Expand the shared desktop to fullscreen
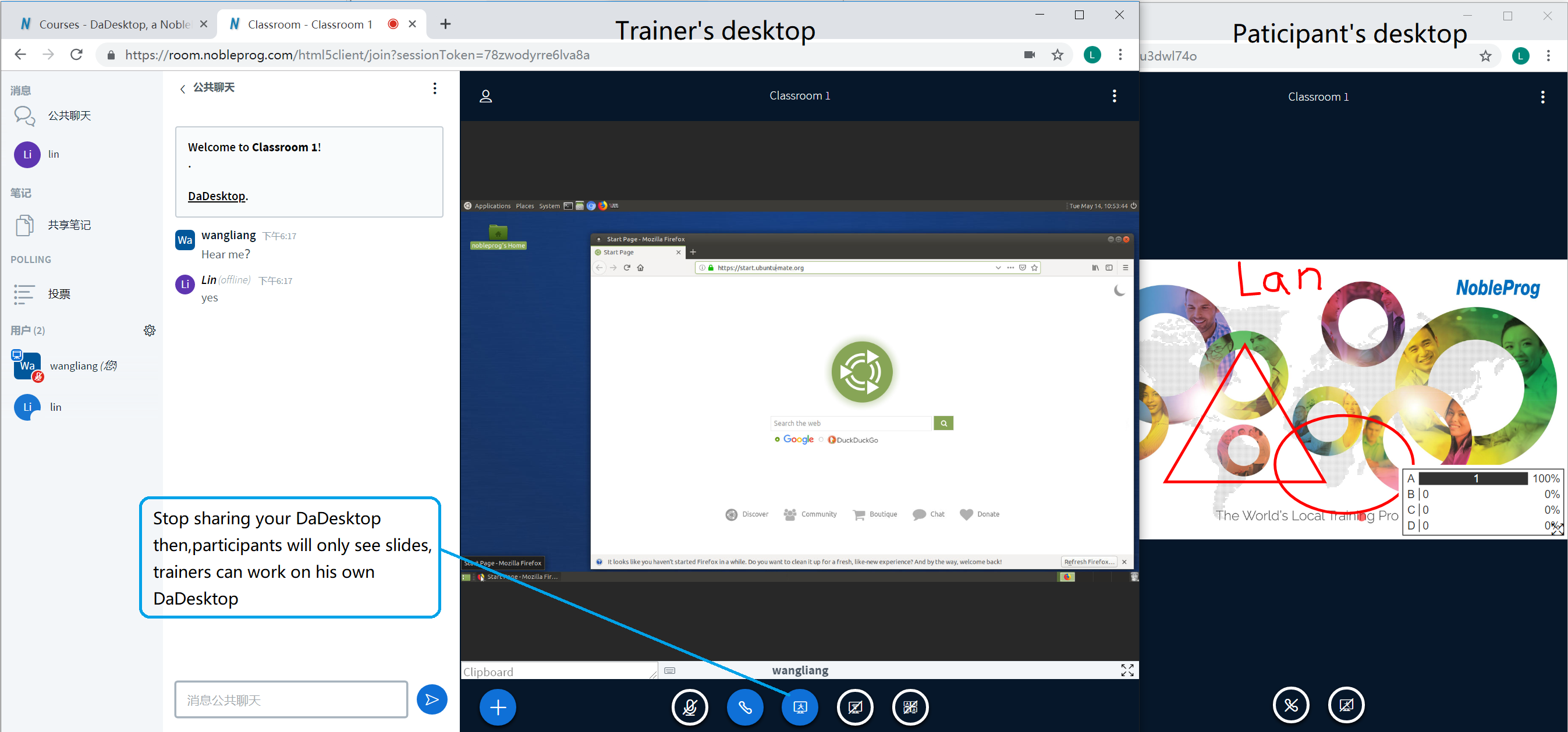Screen dimensions: 1568x732 1127,670
